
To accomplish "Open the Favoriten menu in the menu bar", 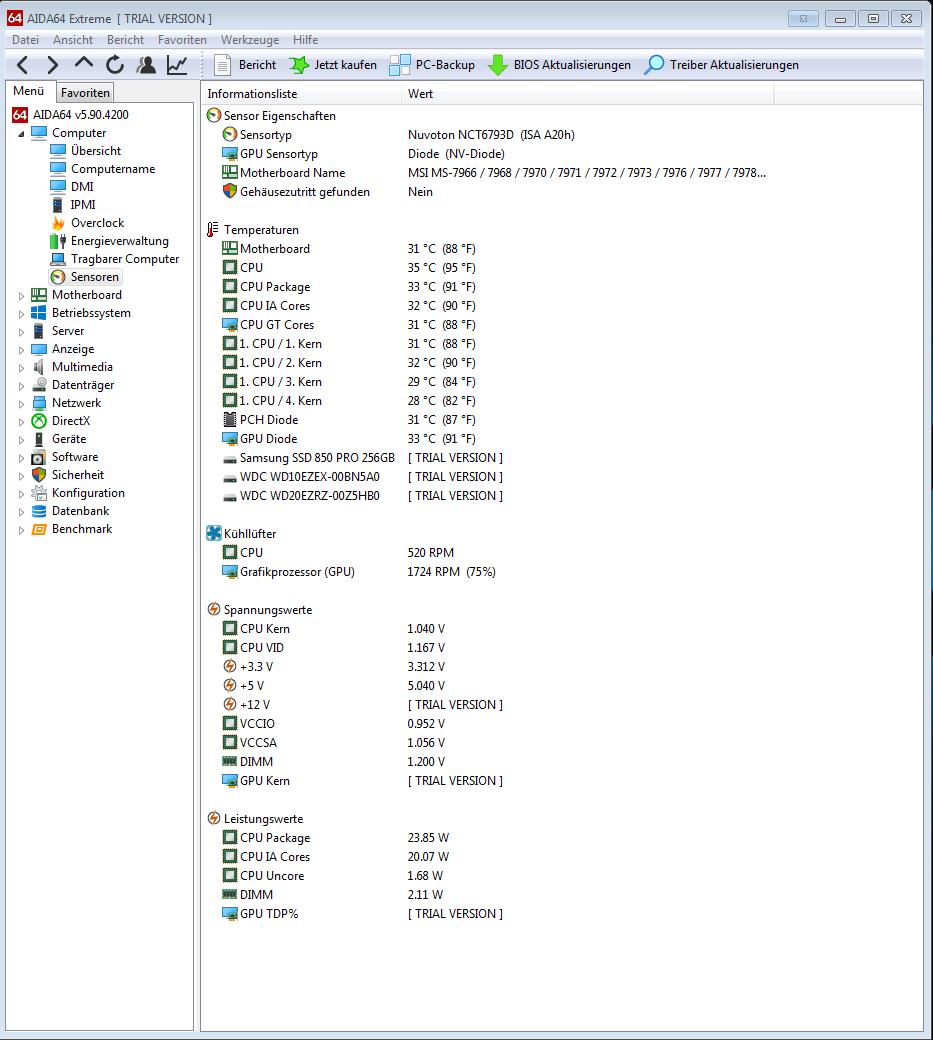I will [182, 40].
